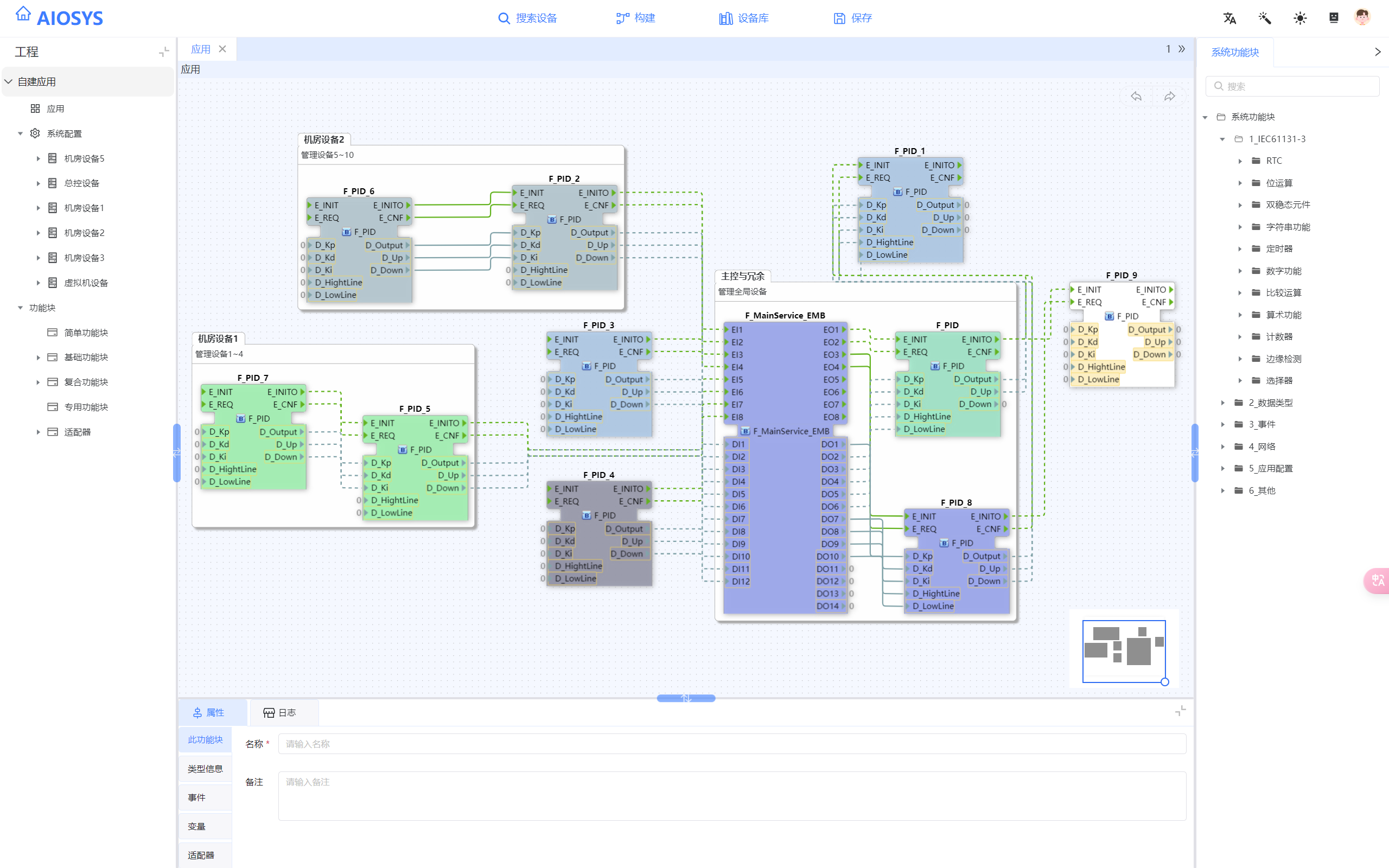Click the undo arrow on canvas
This screenshot has width=1389, height=868.
[x=1136, y=97]
